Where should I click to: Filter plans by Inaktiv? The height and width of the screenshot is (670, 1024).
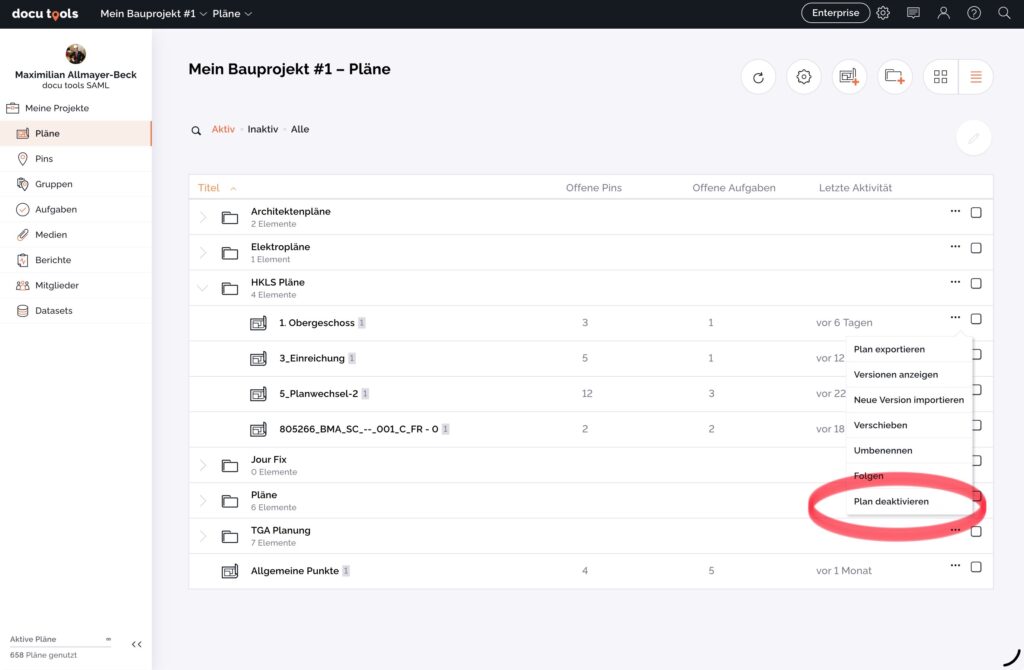coord(263,129)
